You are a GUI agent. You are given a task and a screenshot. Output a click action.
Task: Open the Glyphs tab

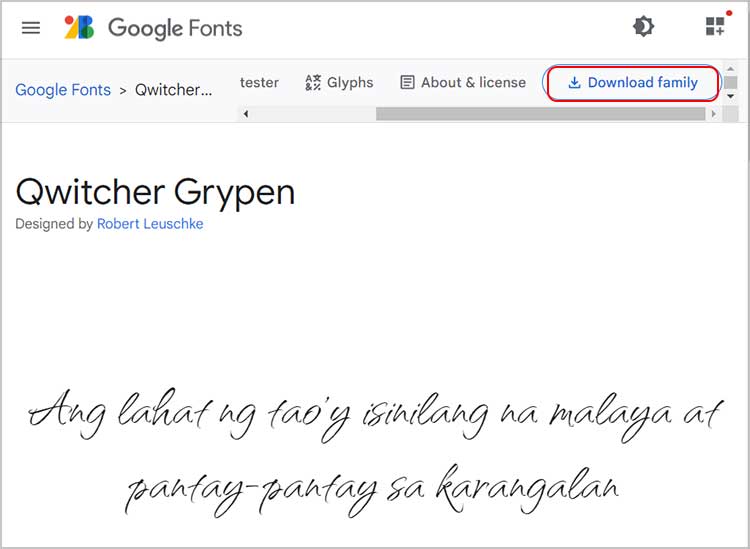pos(339,82)
